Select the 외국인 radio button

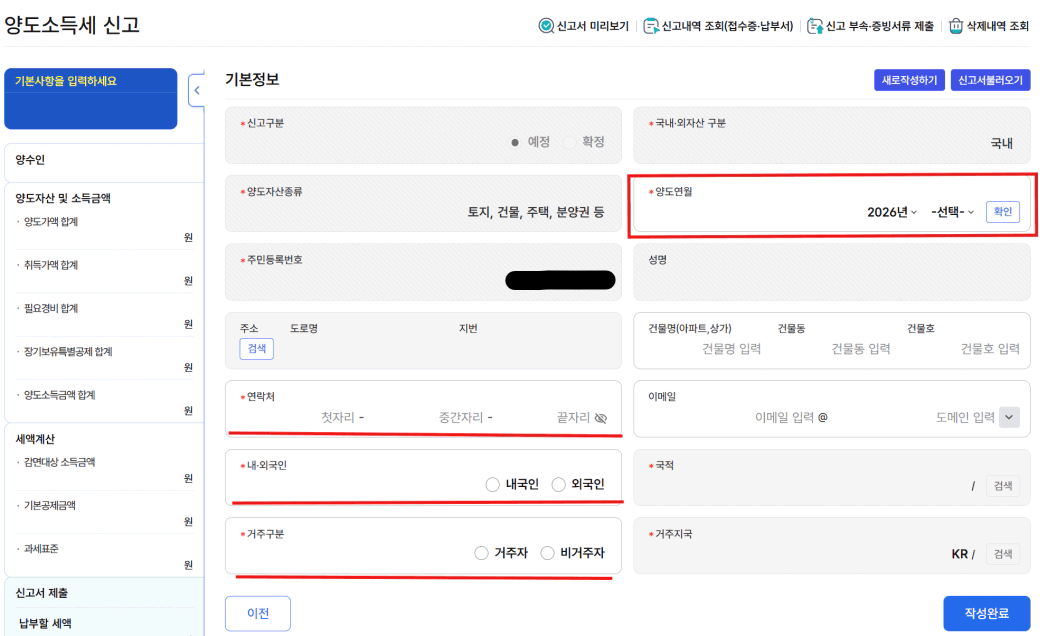pyautogui.click(x=558, y=485)
